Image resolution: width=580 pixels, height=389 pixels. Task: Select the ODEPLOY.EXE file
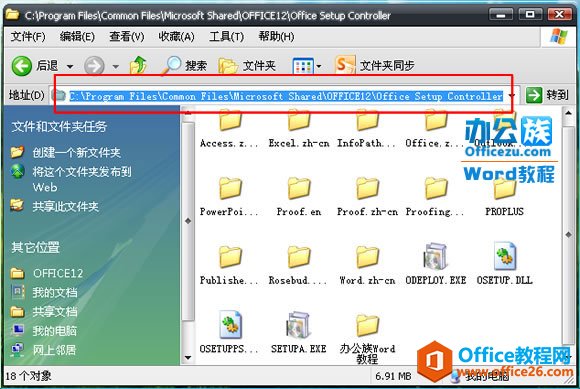point(436,264)
